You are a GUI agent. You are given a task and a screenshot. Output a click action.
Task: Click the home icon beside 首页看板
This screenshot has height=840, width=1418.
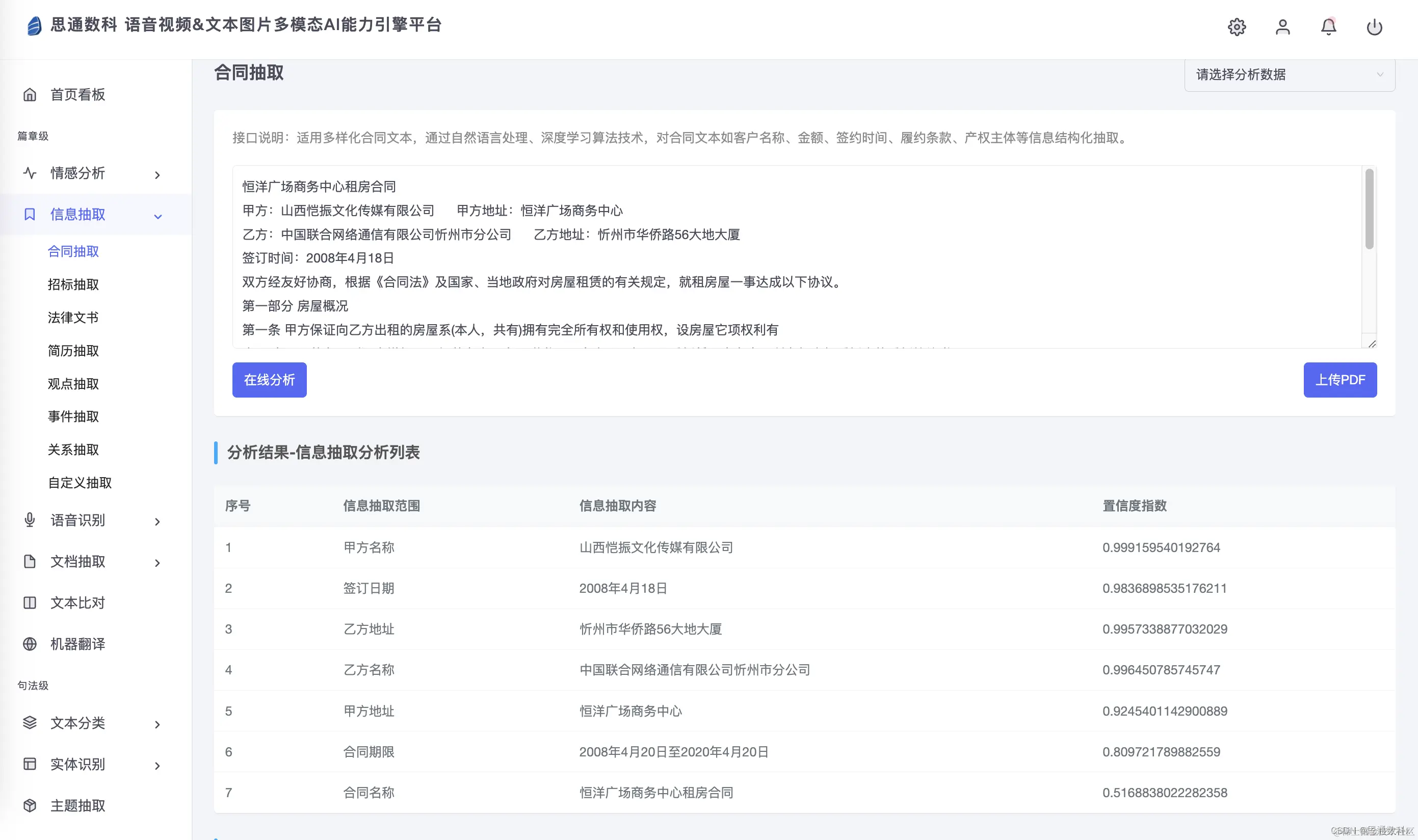pos(30,94)
